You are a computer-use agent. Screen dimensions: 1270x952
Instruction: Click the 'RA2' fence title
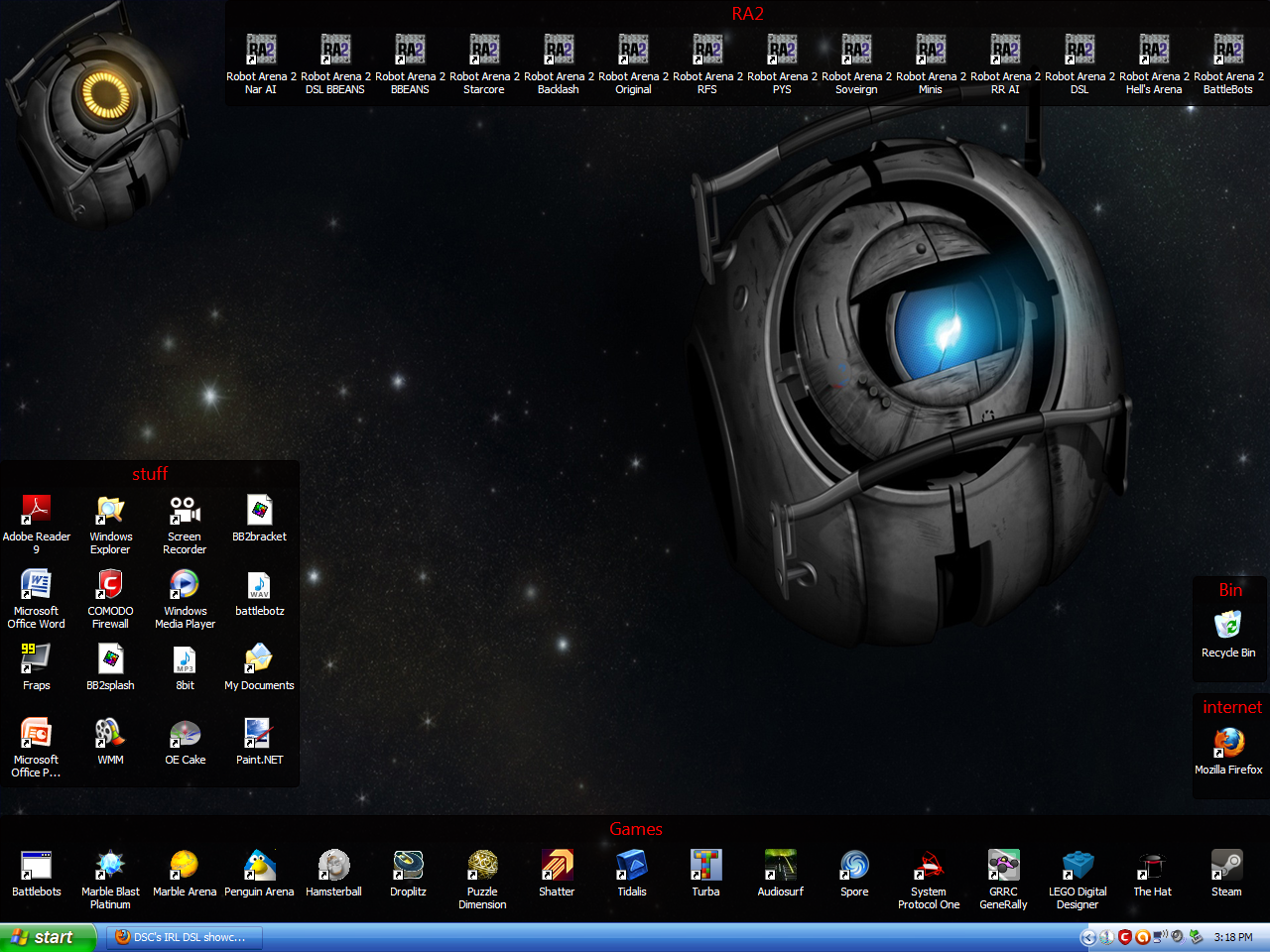click(748, 14)
